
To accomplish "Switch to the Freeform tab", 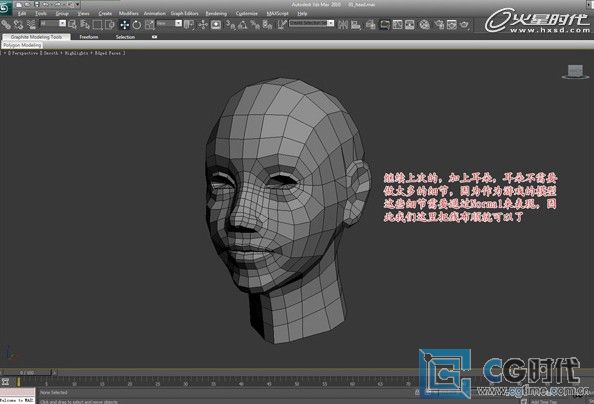I will [x=89, y=37].
